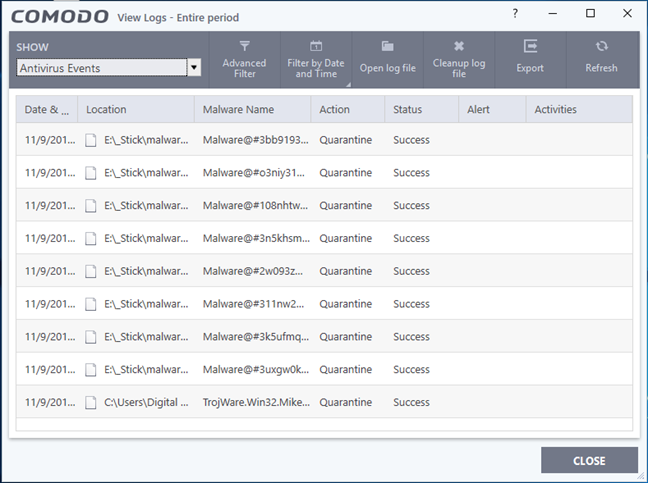
Task: Sort by Status column header
Action: (422, 109)
